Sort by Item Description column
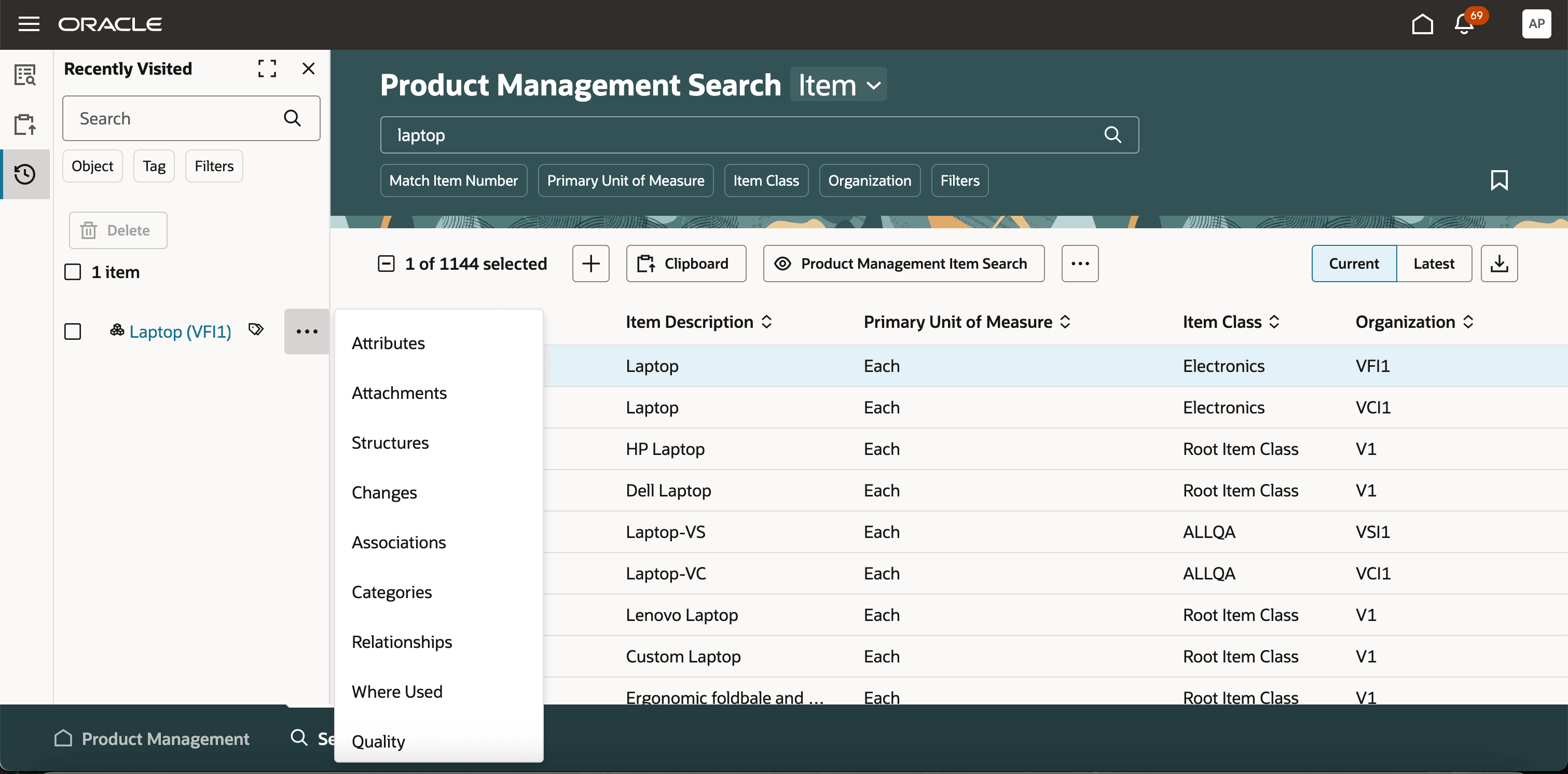This screenshot has width=1568, height=774. point(766,322)
